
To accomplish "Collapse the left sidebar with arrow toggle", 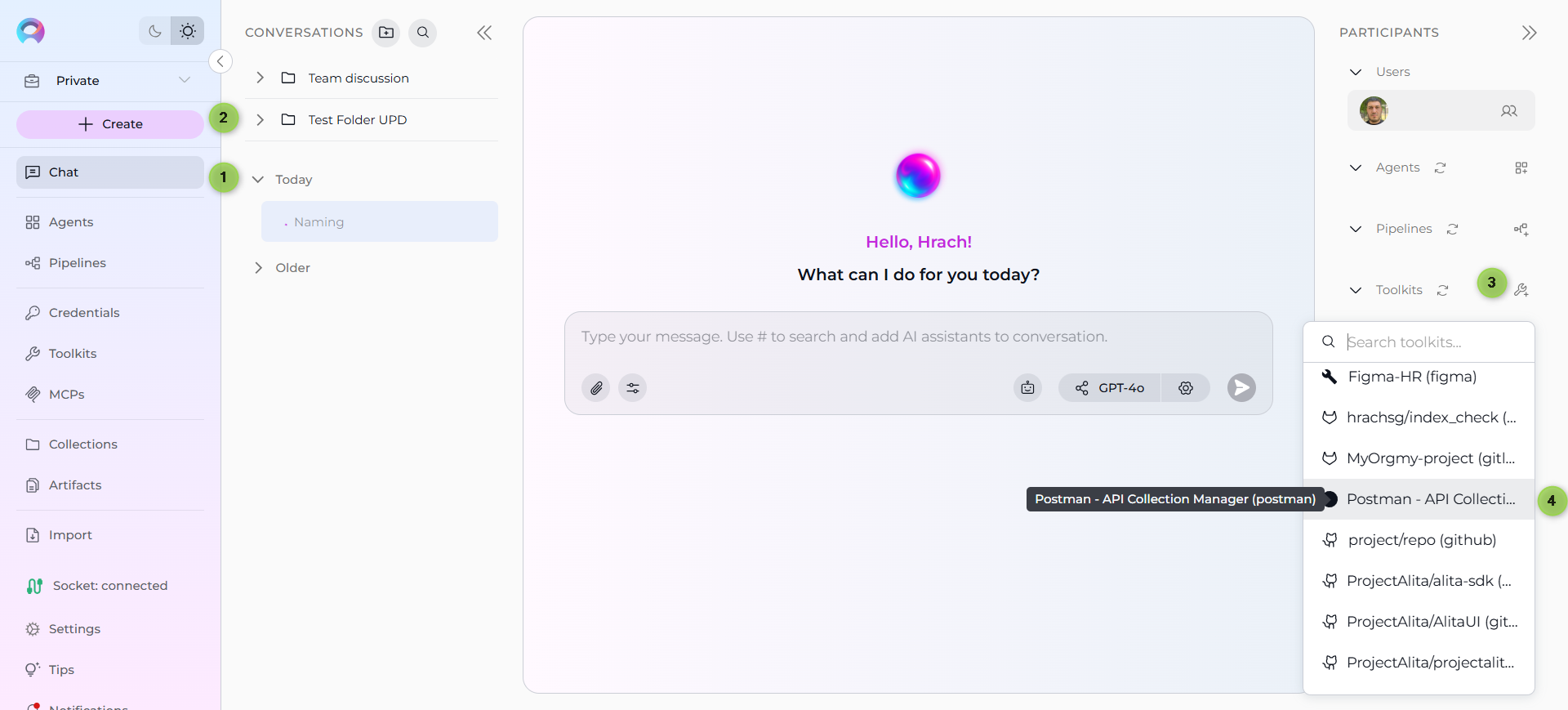I will point(220,61).
